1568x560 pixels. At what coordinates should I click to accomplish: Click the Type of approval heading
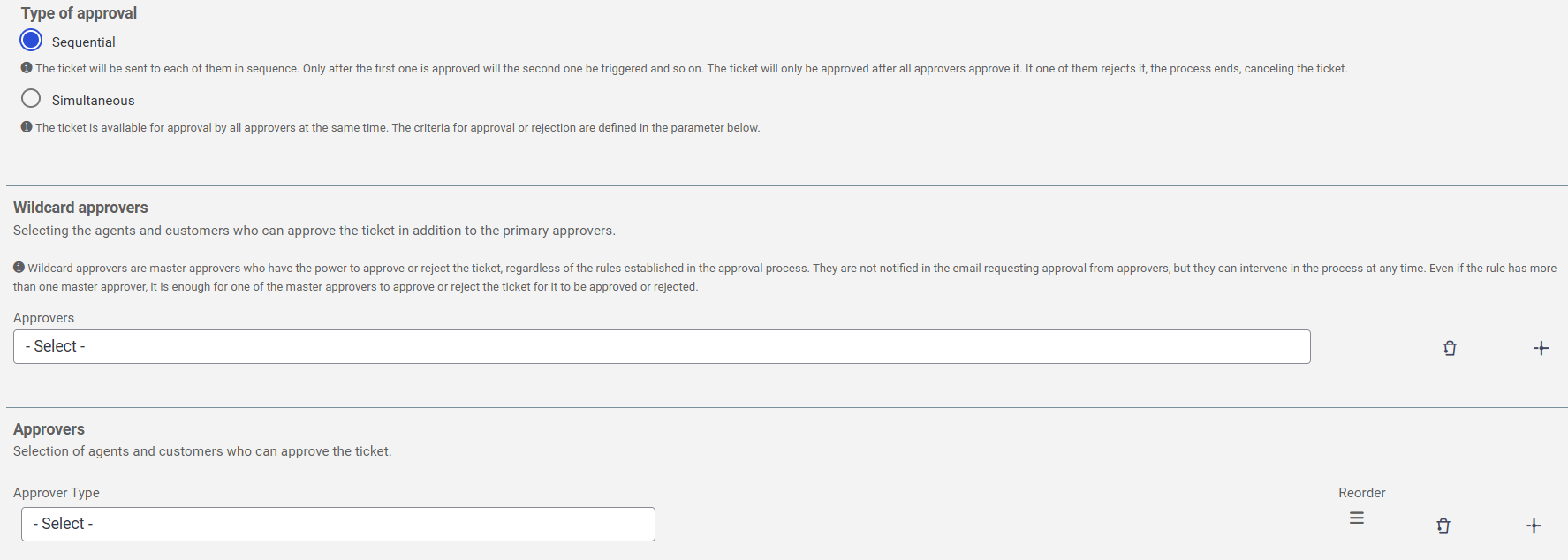pyautogui.click(x=79, y=13)
